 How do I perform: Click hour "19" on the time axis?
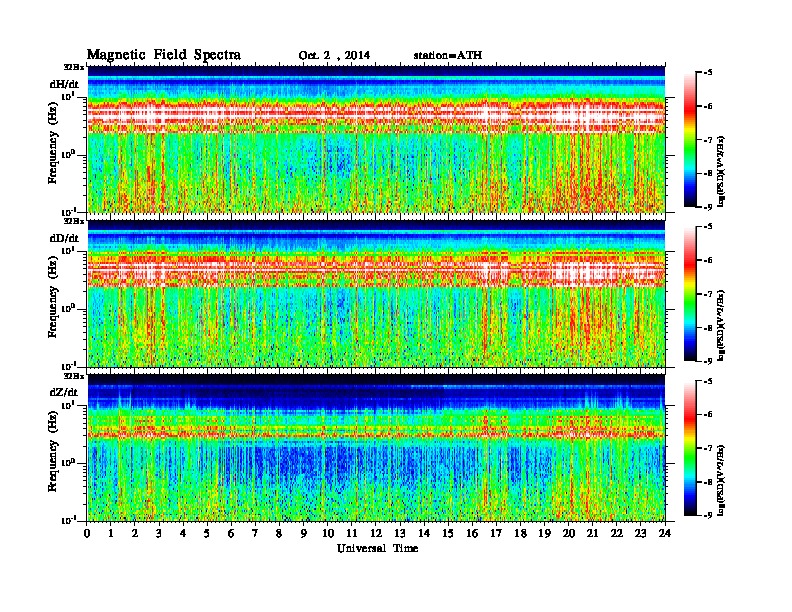[x=544, y=534]
